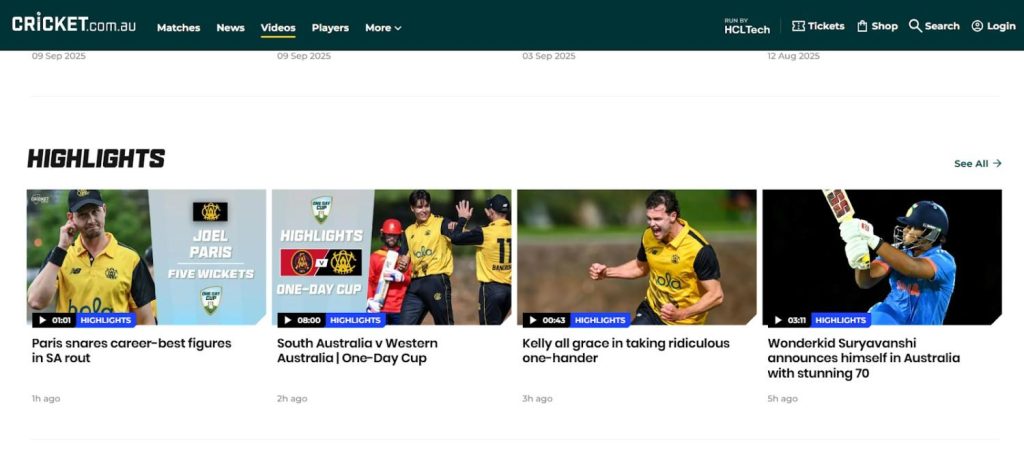
Task: Open 'Kelly all grace' article title
Action: pos(625,350)
